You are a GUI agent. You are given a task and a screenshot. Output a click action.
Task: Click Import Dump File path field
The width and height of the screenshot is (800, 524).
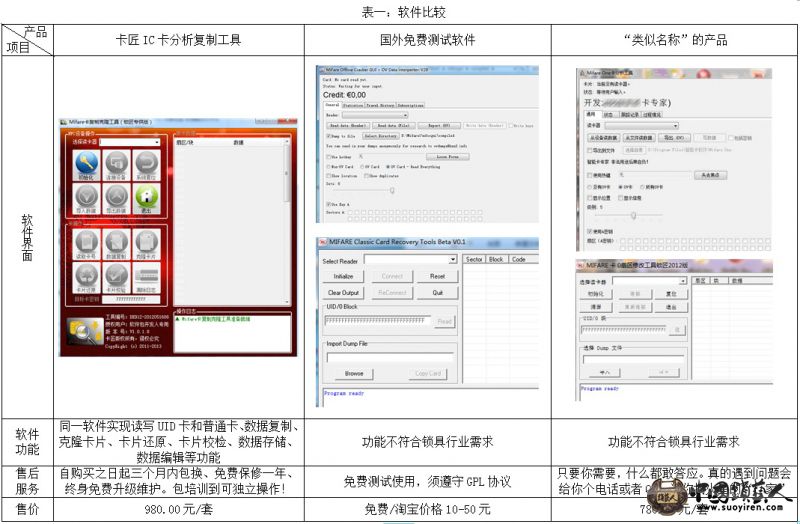pyautogui.click(x=390, y=357)
